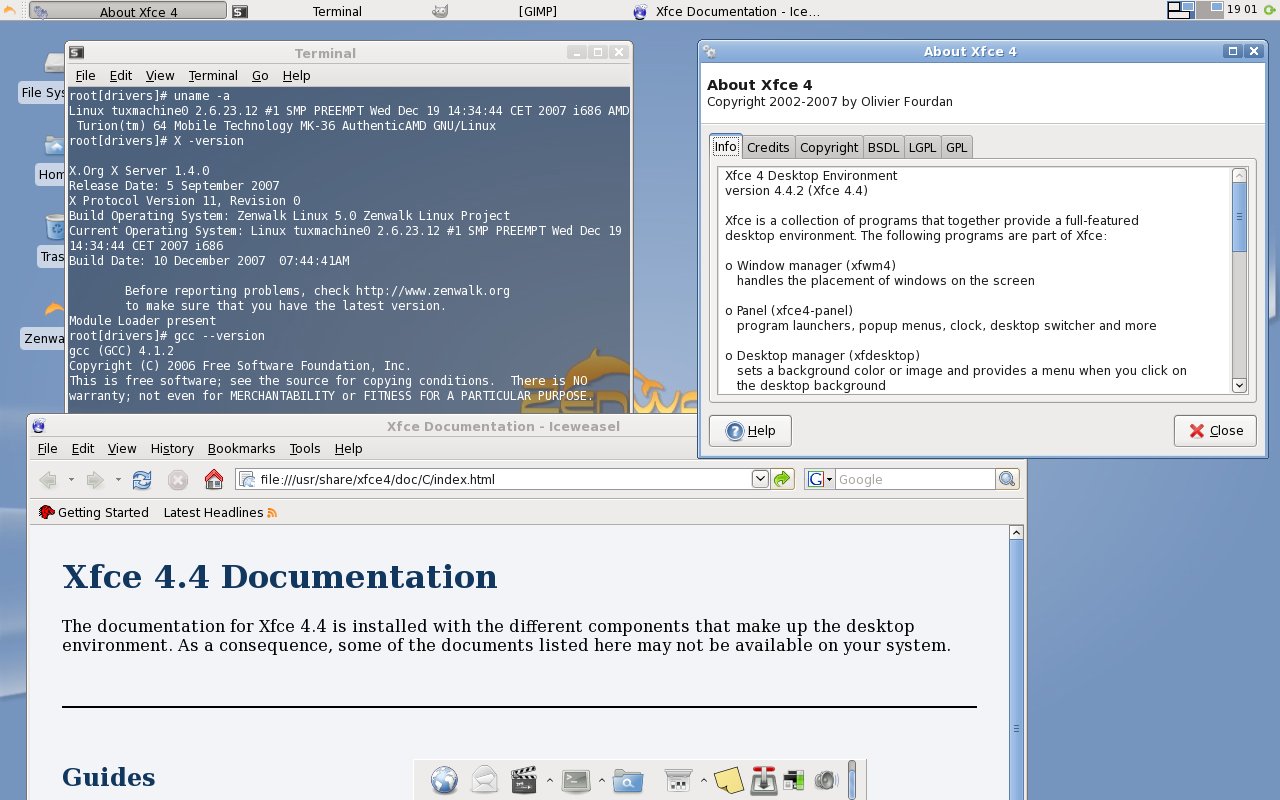Image resolution: width=1280 pixels, height=800 pixels.
Task: Open the Forward history dropdown arrow
Action: [x=118, y=480]
